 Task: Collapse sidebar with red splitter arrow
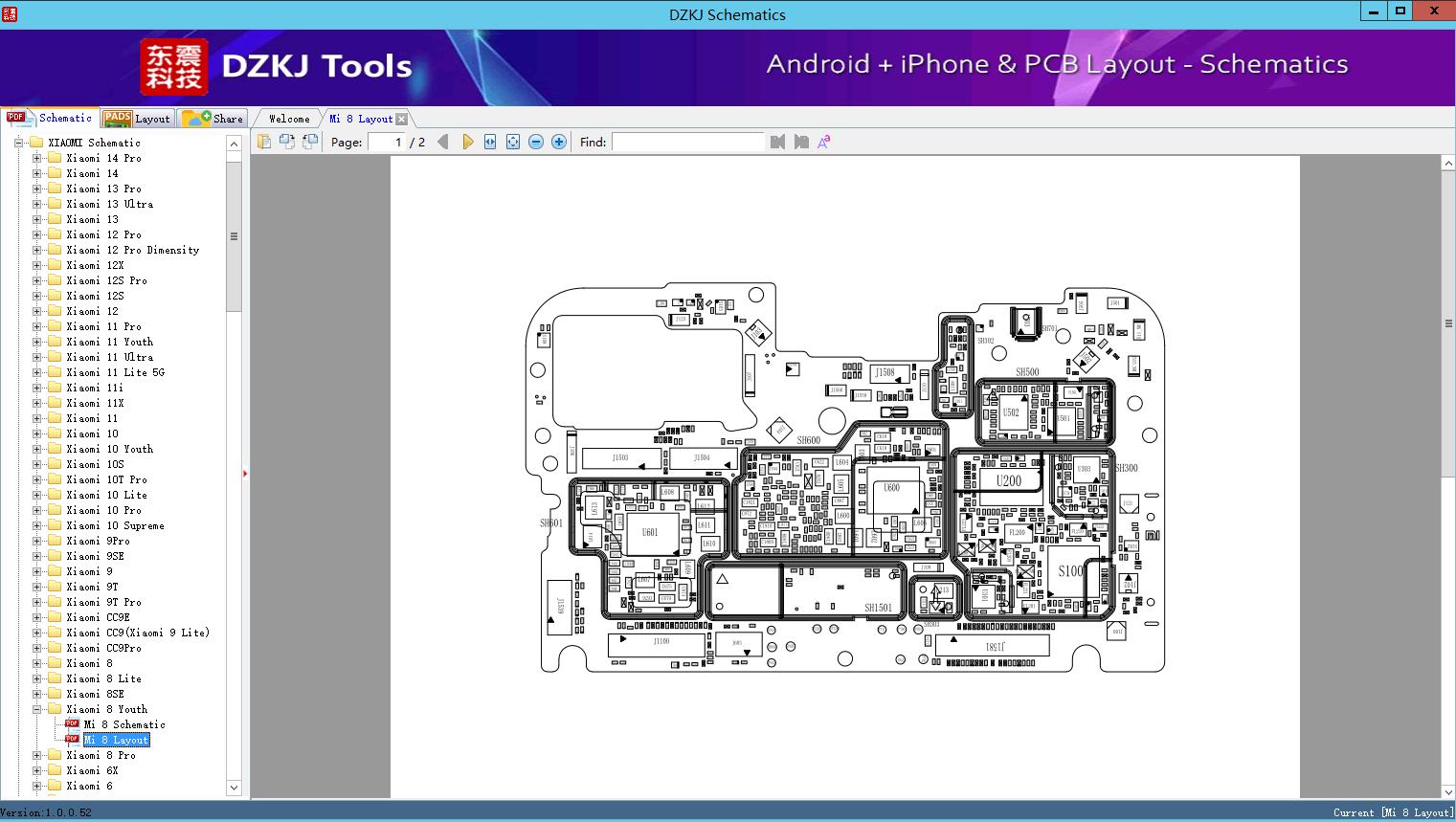click(x=245, y=474)
